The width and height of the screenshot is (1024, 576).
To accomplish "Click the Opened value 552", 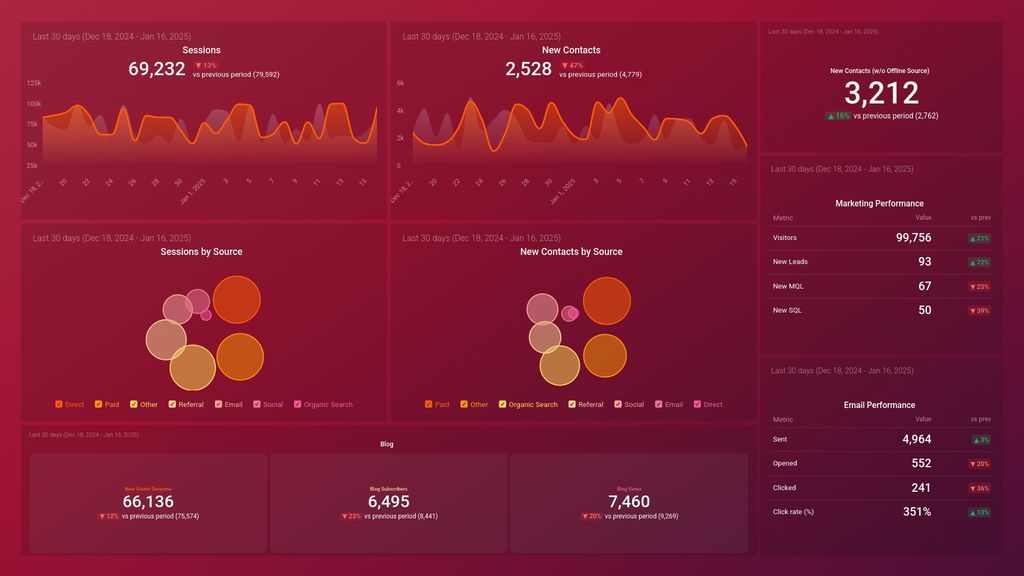I will pos(921,463).
